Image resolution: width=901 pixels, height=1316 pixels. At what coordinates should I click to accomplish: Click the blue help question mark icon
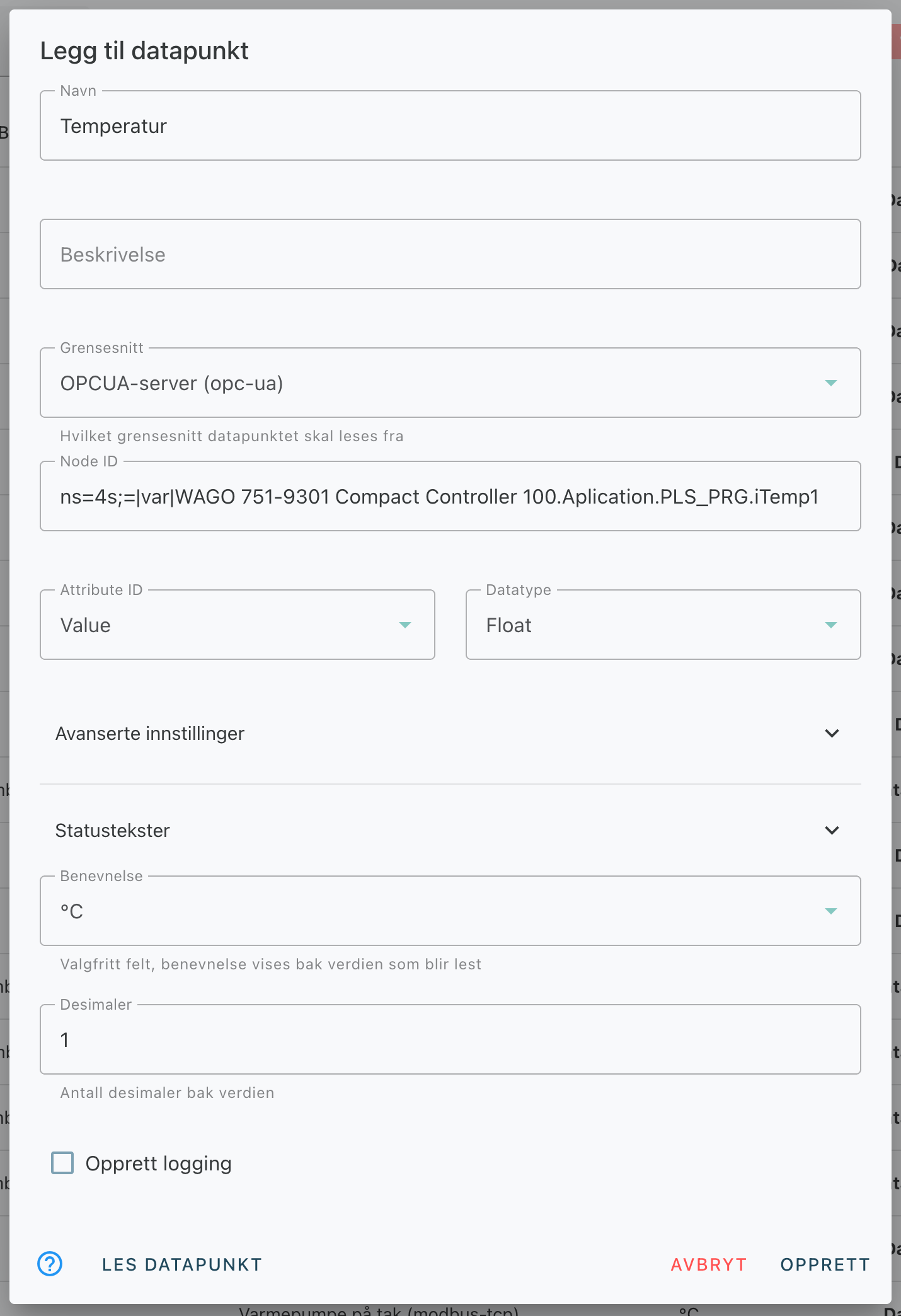pyautogui.click(x=50, y=1264)
